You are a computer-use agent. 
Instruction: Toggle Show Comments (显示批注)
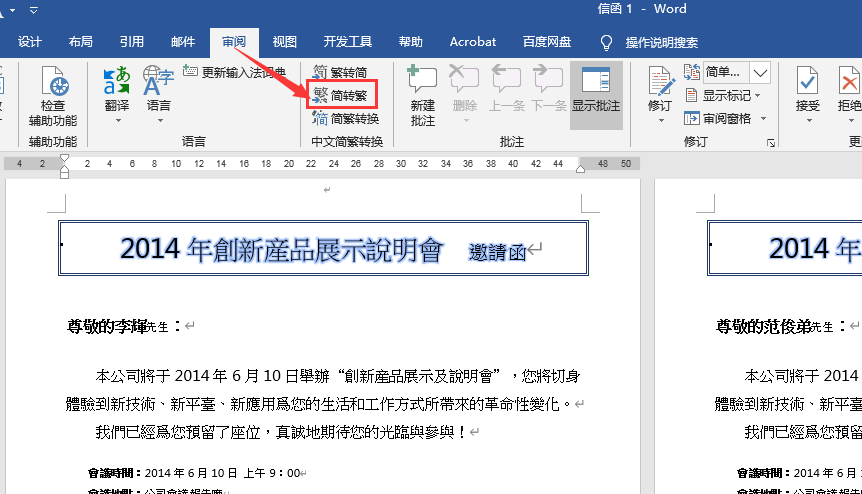pyautogui.click(x=596, y=96)
